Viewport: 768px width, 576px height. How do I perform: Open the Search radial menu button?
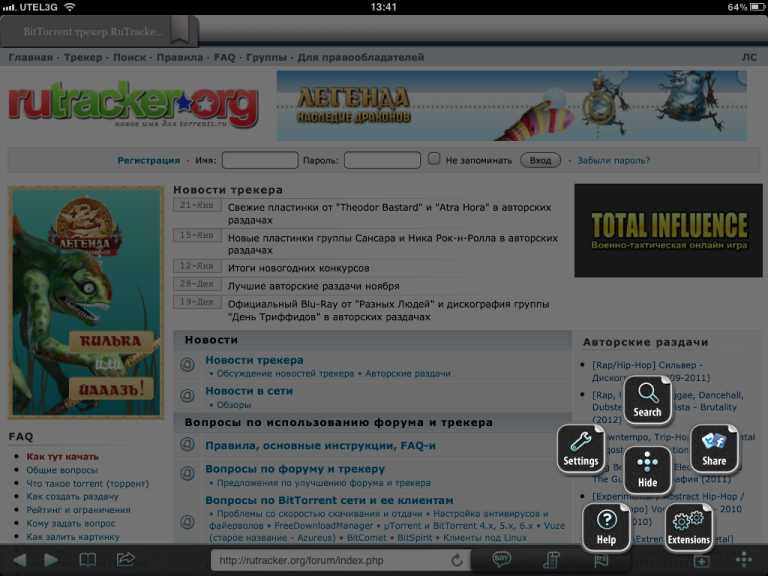click(x=647, y=399)
